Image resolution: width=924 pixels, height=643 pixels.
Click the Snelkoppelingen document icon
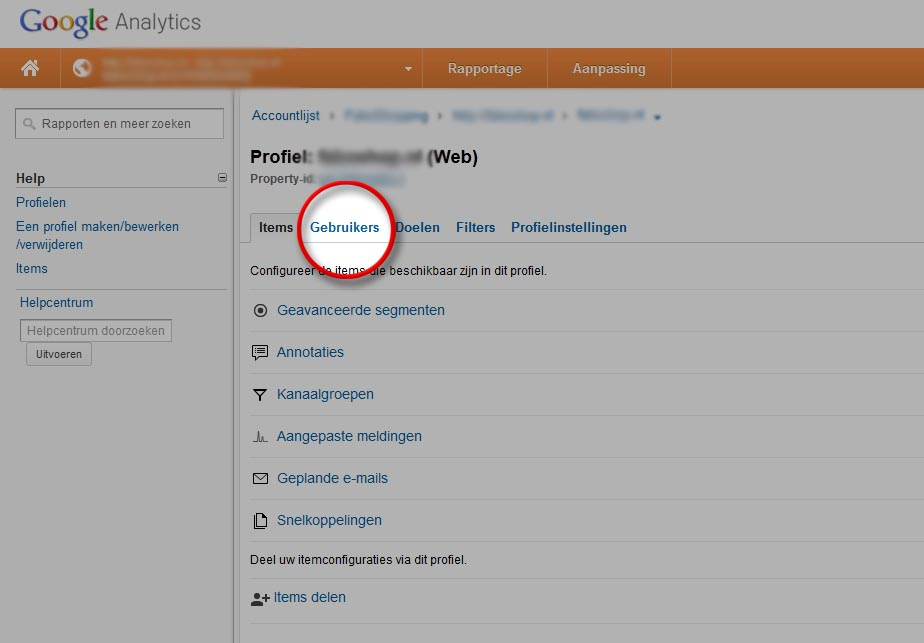click(260, 521)
